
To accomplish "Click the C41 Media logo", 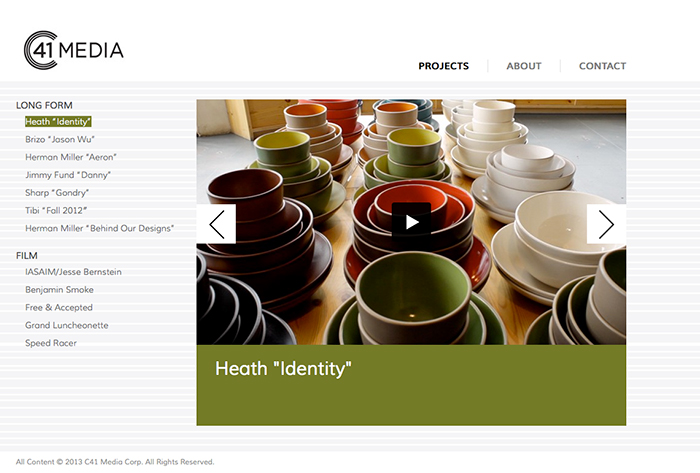I will coord(74,50).
